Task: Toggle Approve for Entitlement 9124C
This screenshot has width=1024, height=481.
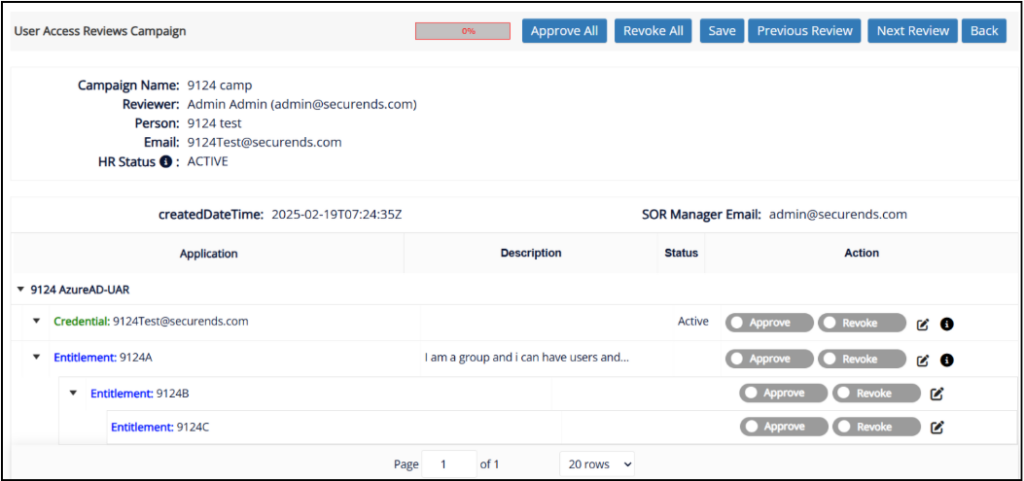Action: click(784, 427)
